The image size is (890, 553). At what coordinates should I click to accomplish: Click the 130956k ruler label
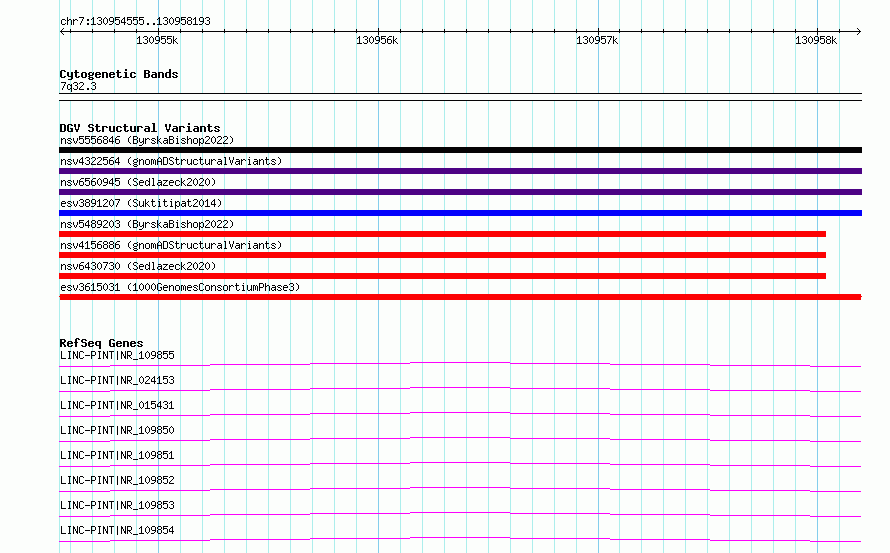(x=377, y=40)
